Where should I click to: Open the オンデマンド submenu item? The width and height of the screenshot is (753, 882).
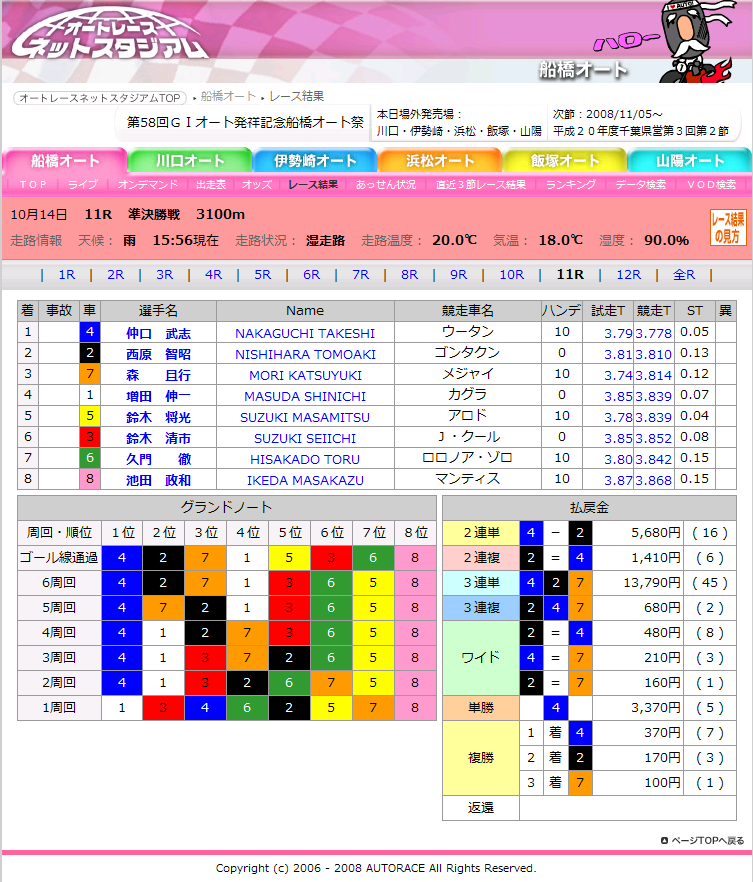point(148,184)
